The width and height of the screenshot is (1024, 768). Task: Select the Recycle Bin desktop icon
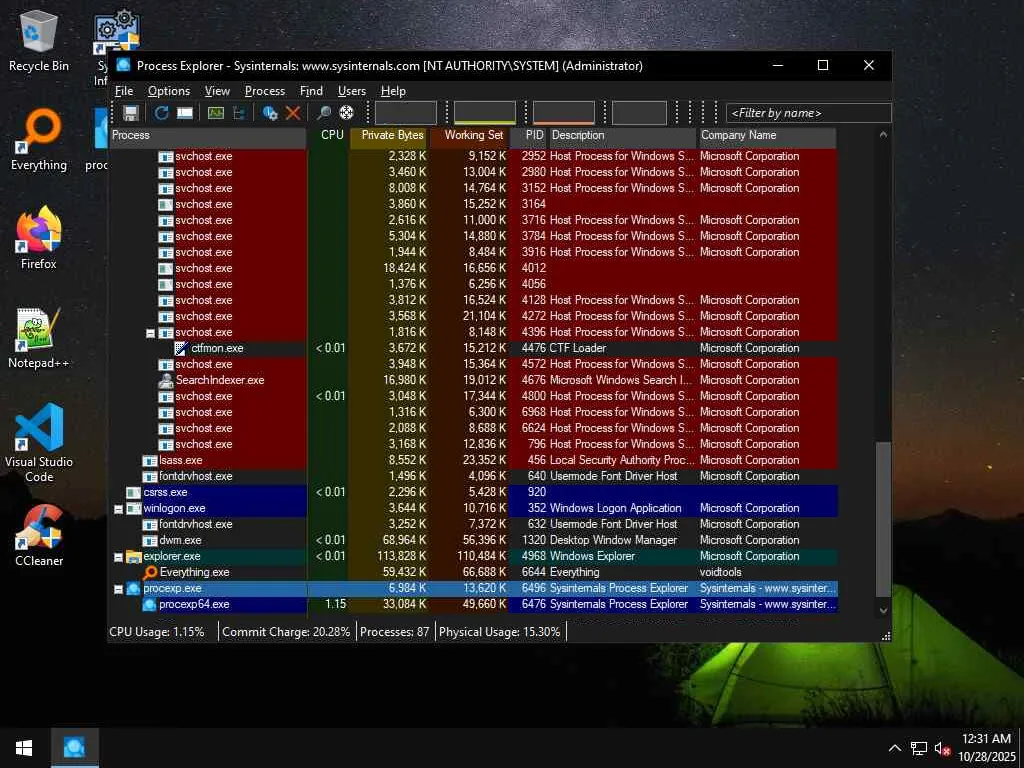[x=39, y=42]
